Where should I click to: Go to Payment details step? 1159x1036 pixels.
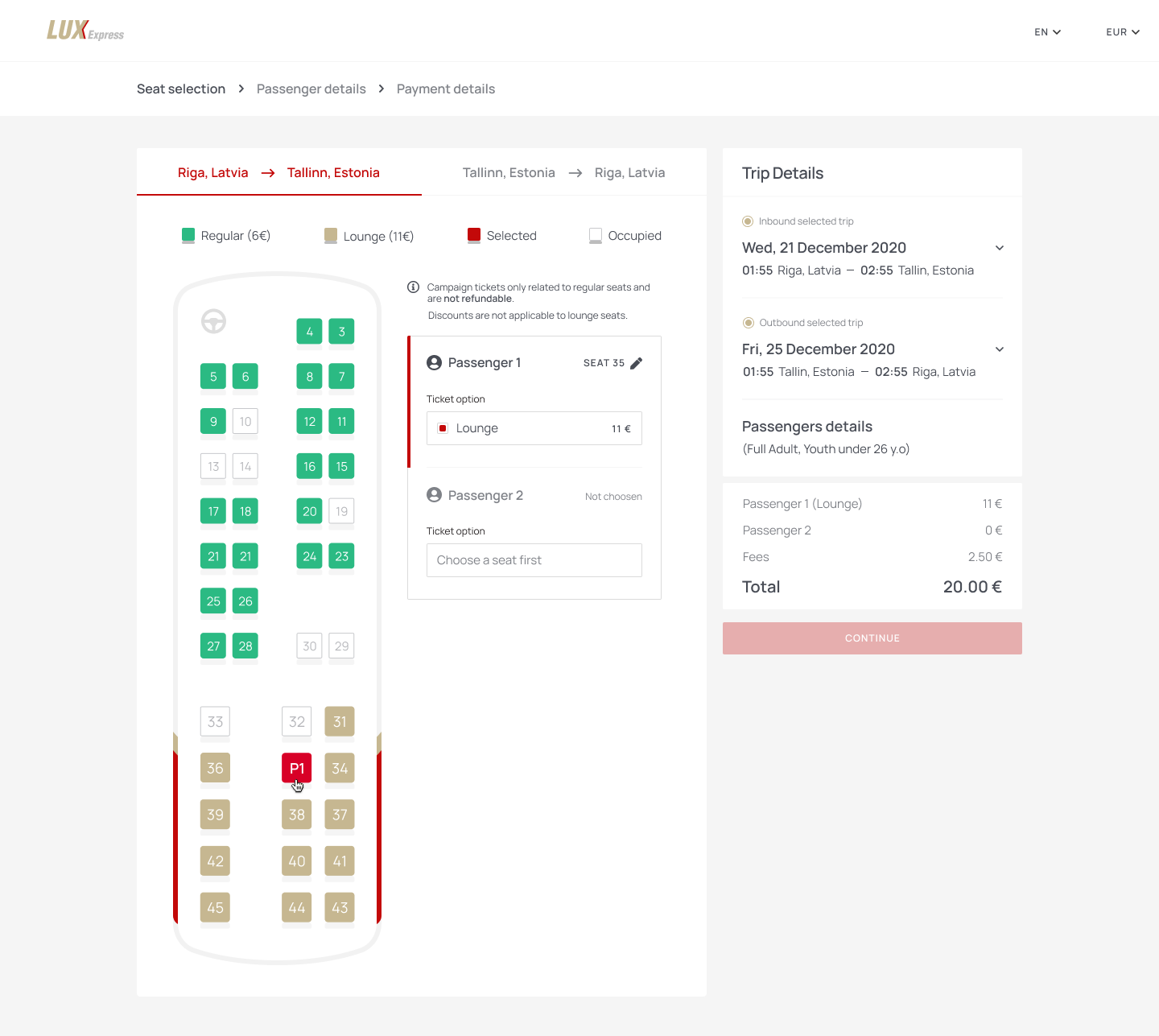pos(446,89)
